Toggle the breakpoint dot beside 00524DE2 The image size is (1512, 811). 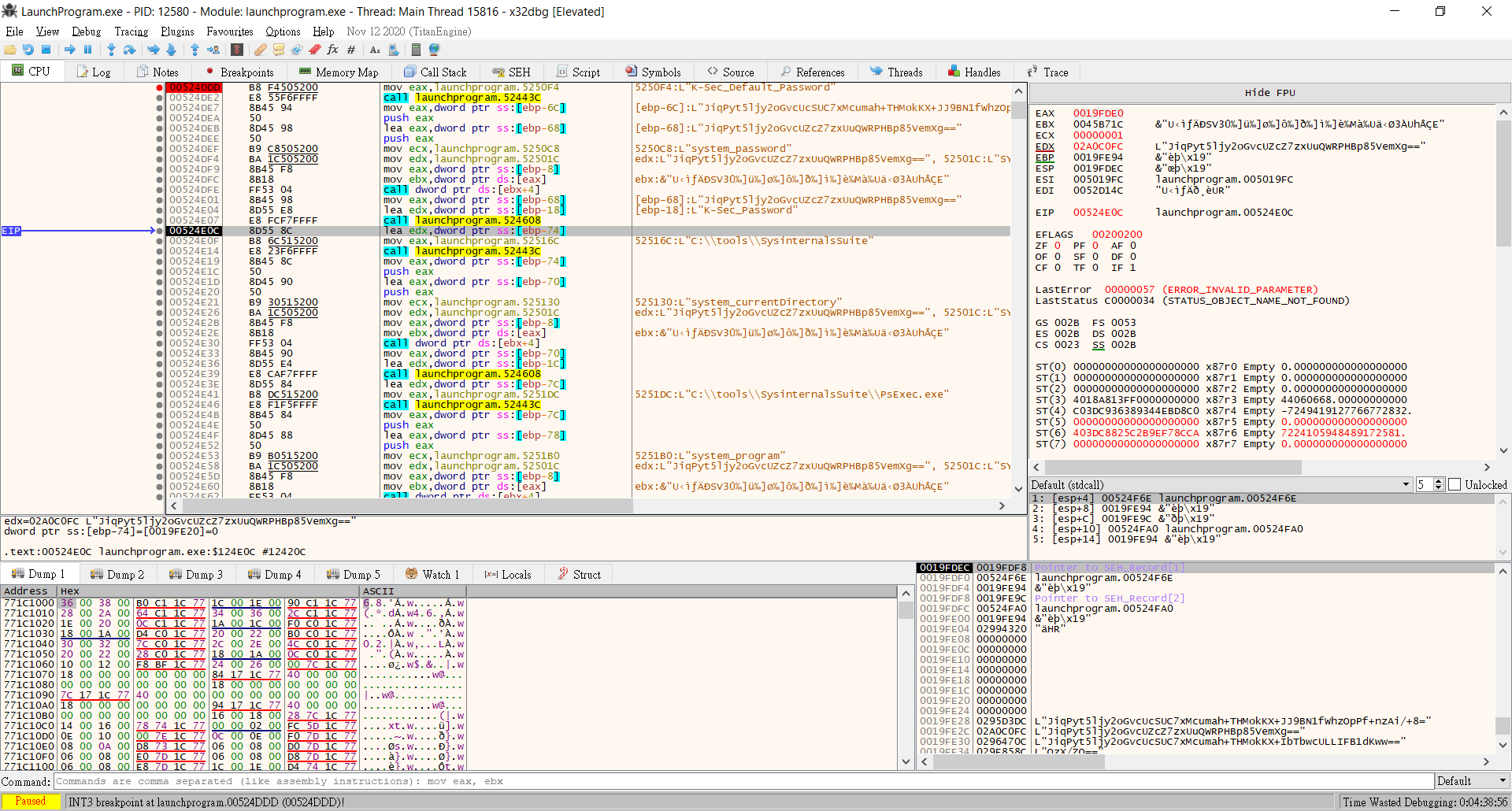(161, 98)
